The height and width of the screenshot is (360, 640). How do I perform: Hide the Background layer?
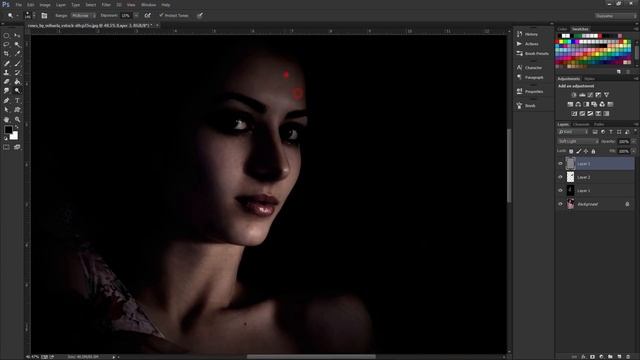point(560,204)
